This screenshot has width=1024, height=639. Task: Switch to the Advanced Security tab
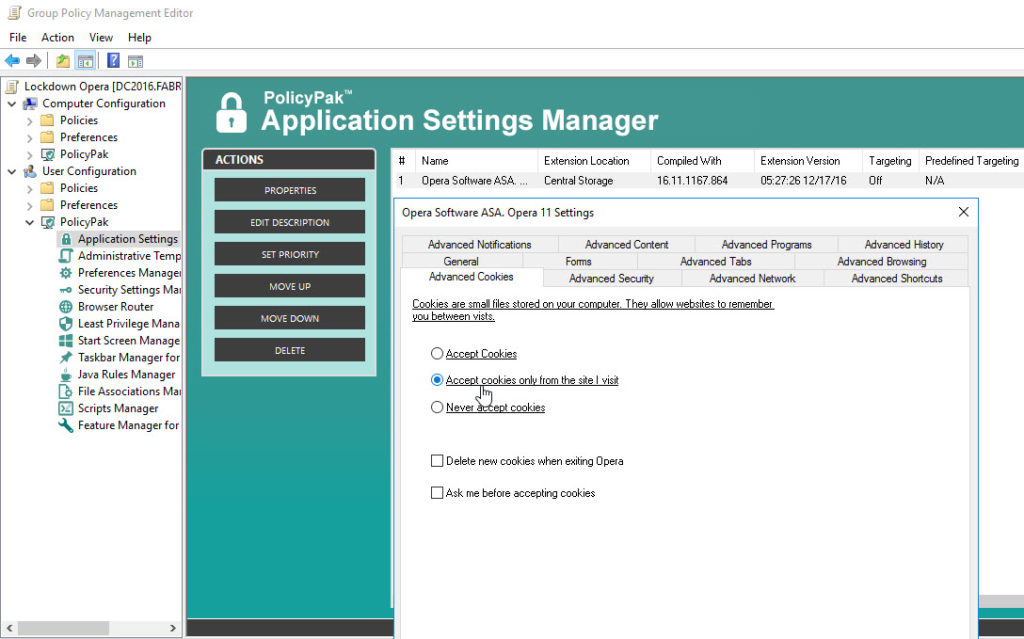(x=611, y=278)
